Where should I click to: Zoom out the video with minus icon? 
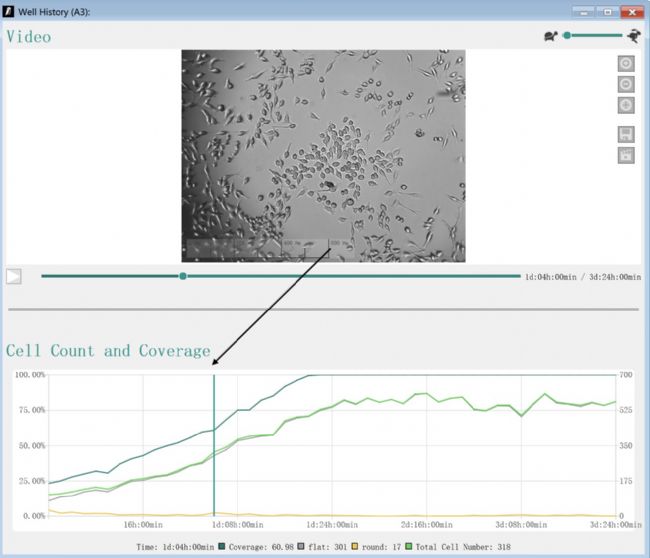coord(626,84)
